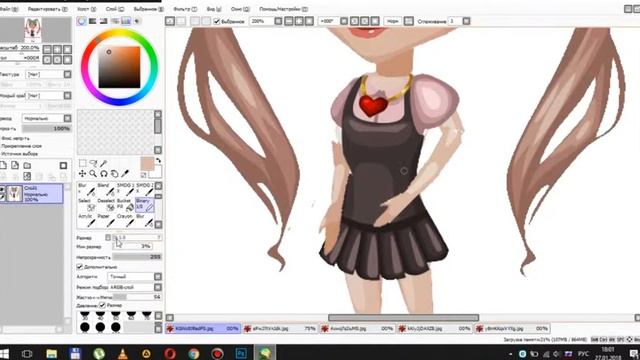Viewport: 640px width, 360px height.
Task: Switch to the second document tab at 75%
Action: [x=280, y=329]
